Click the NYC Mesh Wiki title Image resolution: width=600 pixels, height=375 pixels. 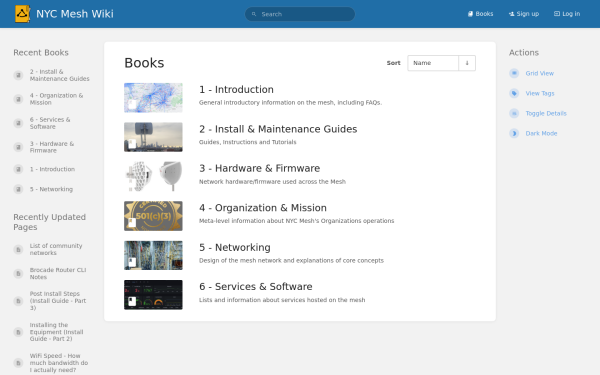tap(75, 14)
